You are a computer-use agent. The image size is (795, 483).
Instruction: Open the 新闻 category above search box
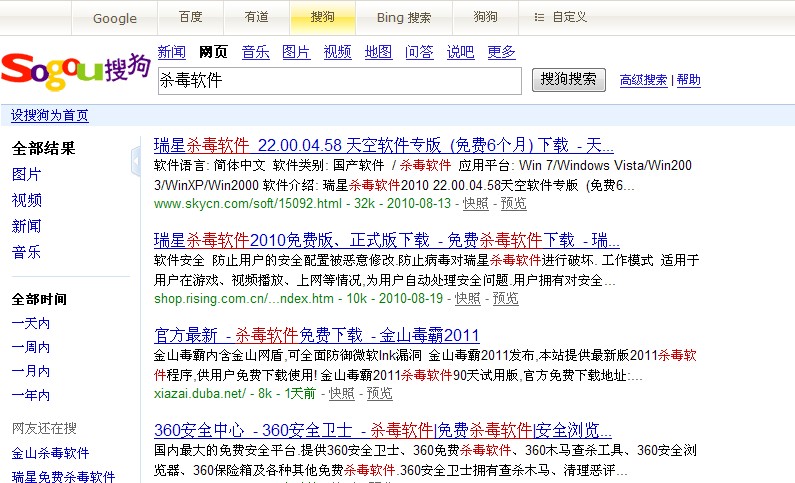[172, 52]
